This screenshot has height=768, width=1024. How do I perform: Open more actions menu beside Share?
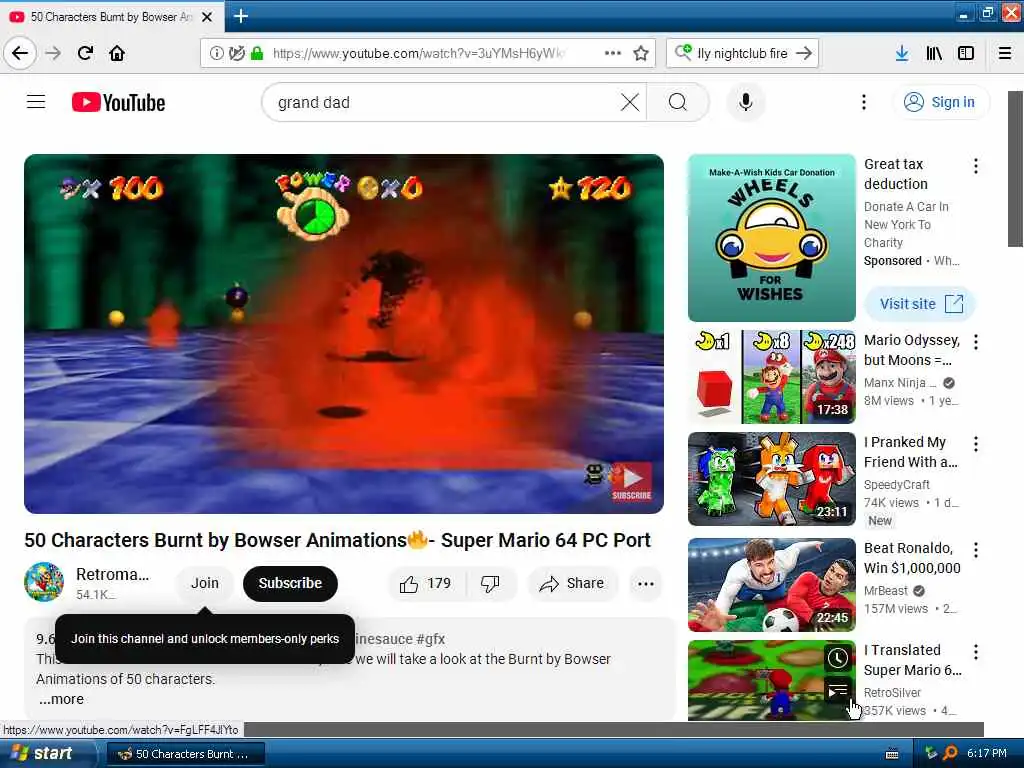(x=645, y=583)
